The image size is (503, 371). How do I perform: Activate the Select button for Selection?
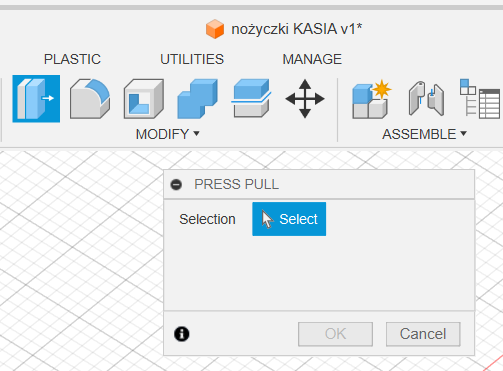point(289,219)
